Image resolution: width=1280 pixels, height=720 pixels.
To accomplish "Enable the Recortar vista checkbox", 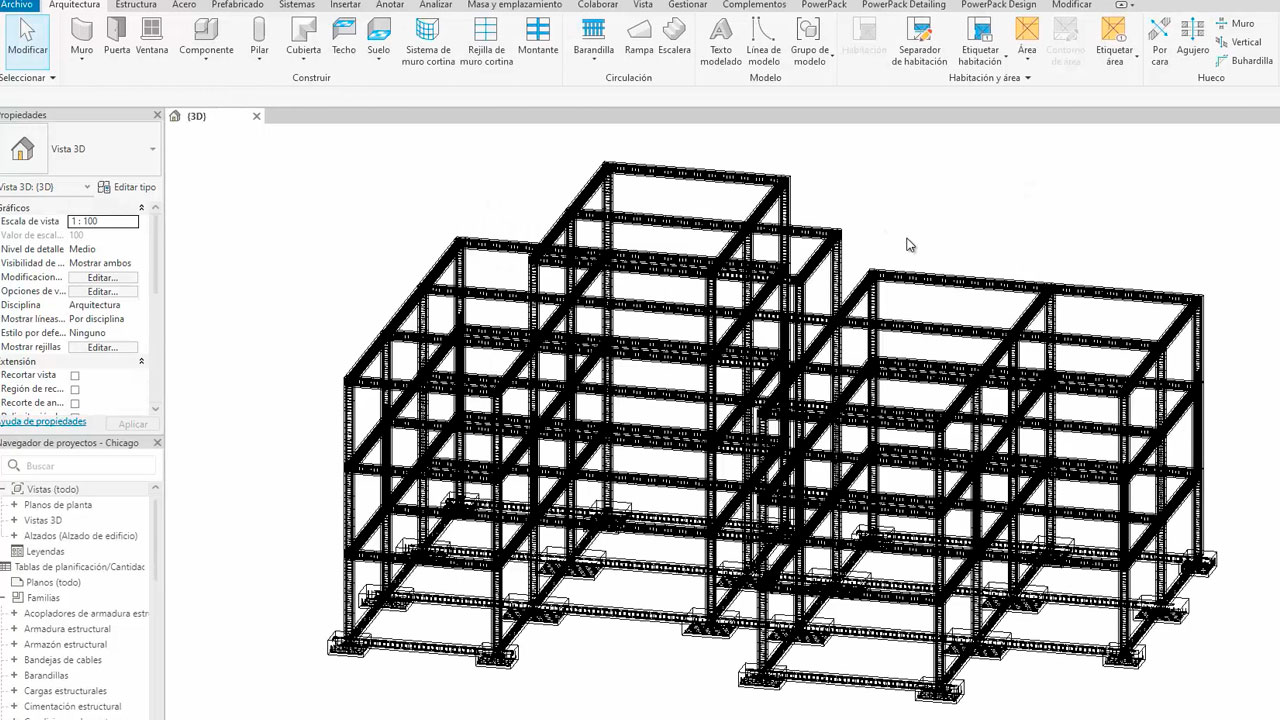I will 75,376.
